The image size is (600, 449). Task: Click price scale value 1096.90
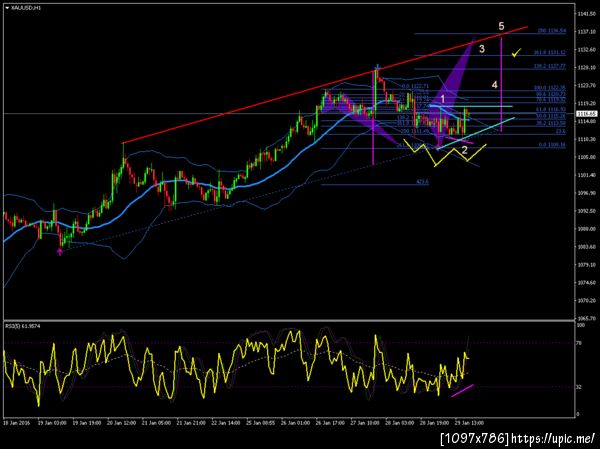pos(587,193)
